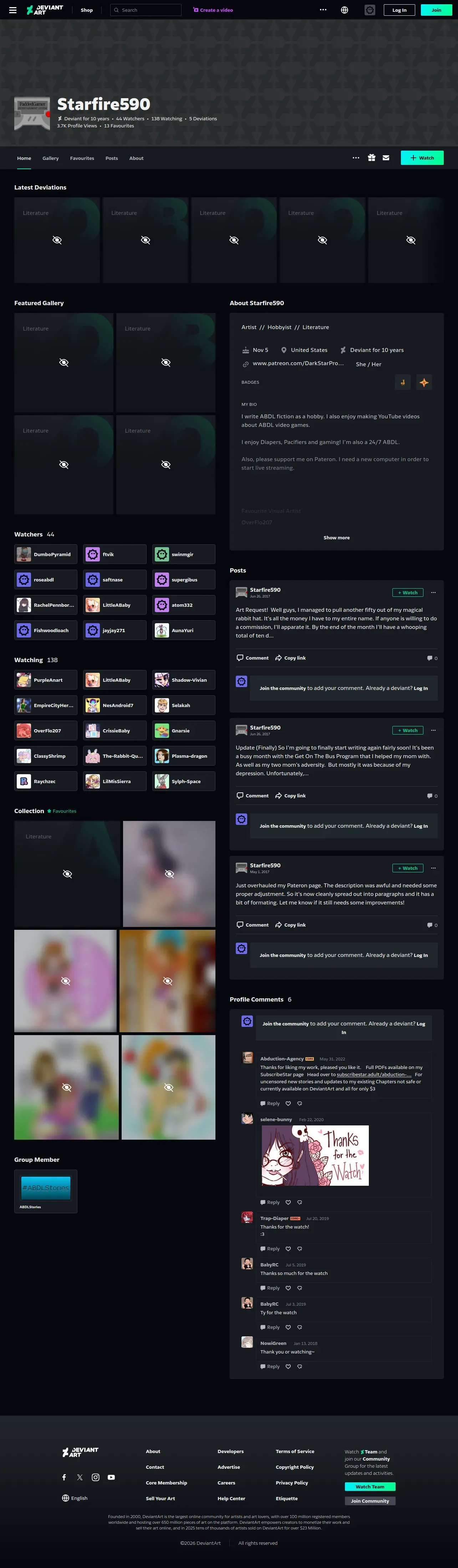Viewport: 458px width, 1568px height.
Task: Open the hamburger menu in the header
Action: coord(13,10)
